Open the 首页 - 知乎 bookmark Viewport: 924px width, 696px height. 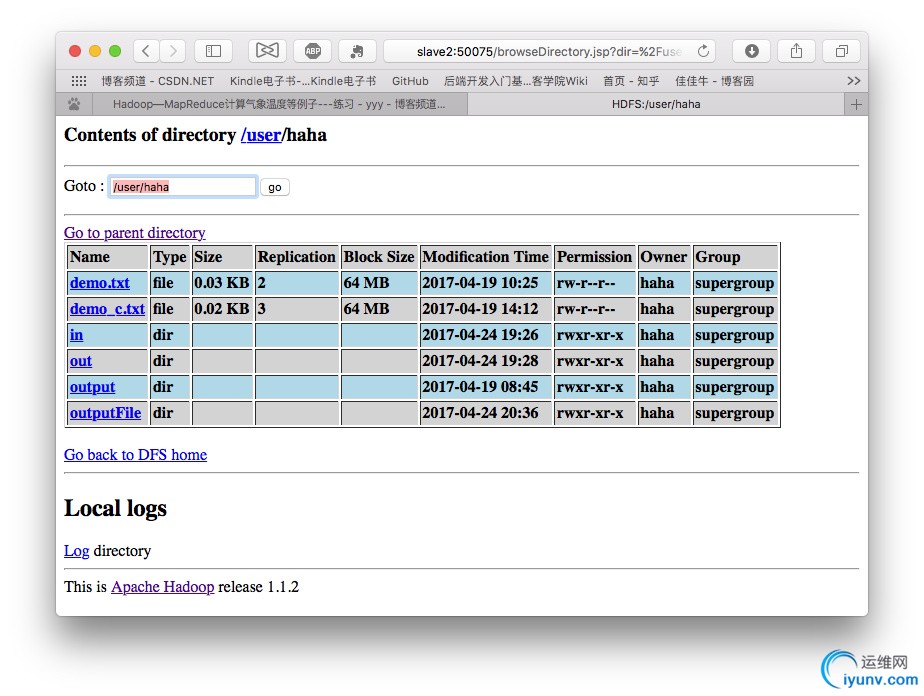tap(631, 81)
